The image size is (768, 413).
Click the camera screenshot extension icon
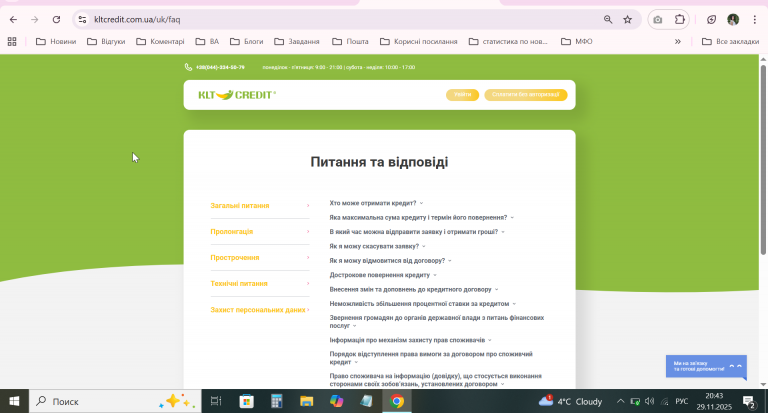(x=658, y=20)
